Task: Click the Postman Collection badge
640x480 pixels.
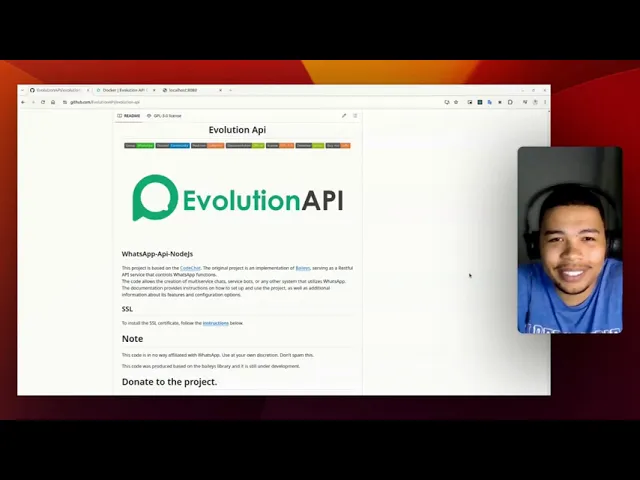Action: pyautogui.click(x=208, y=146)
